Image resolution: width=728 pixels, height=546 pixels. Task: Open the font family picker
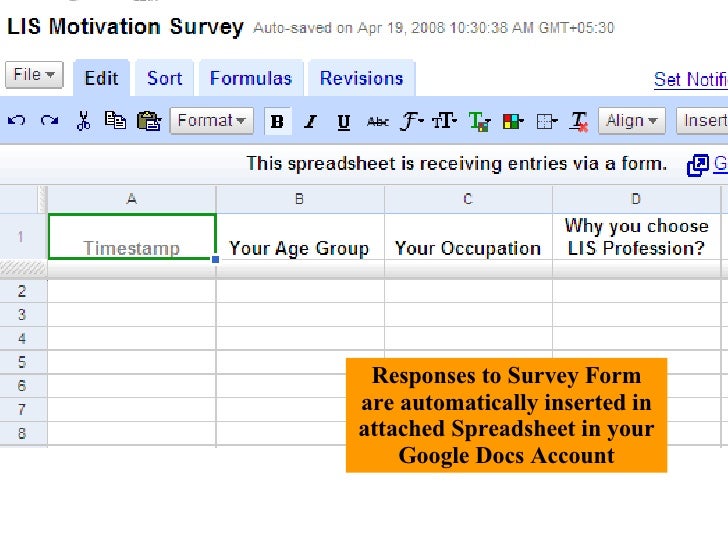click(x=412, y=121)
